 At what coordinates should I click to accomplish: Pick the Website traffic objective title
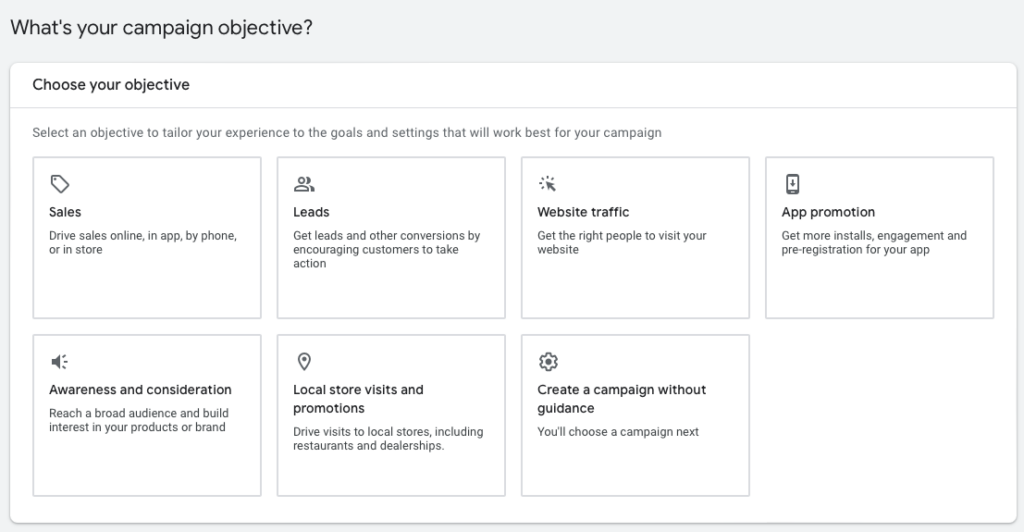(583, 212)
